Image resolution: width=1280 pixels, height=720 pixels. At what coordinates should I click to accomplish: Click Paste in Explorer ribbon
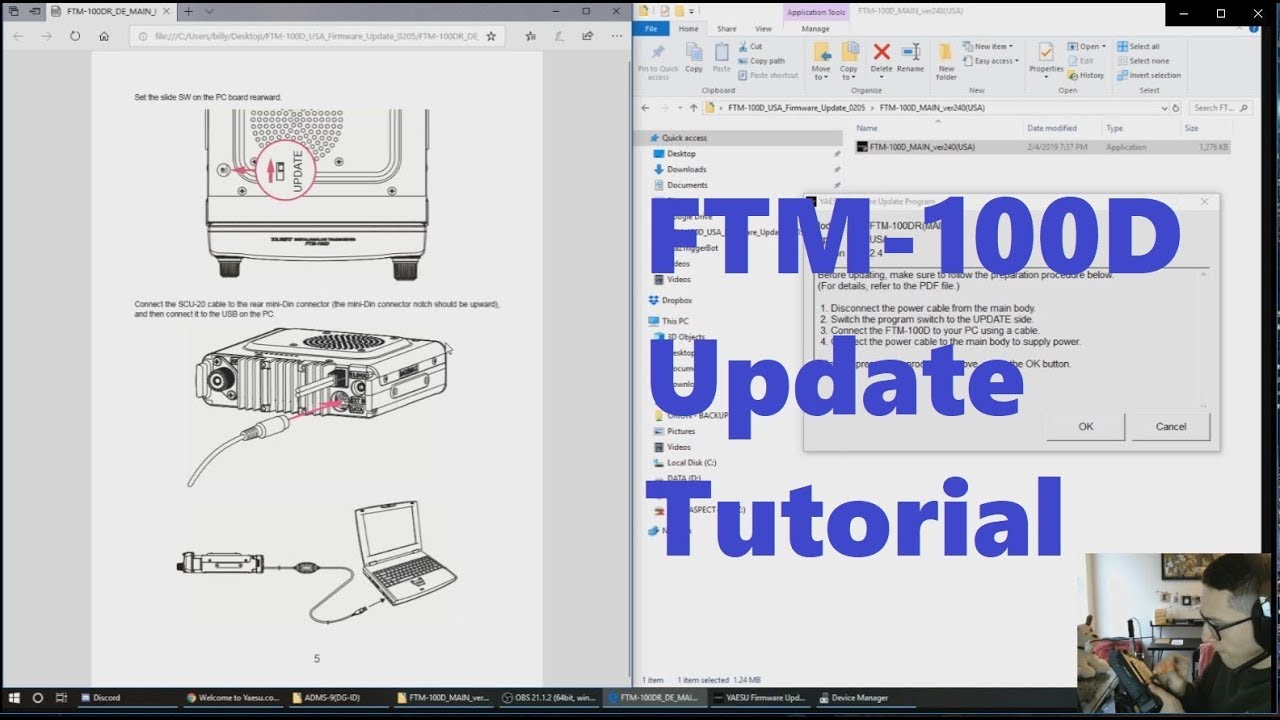(721, 58)
